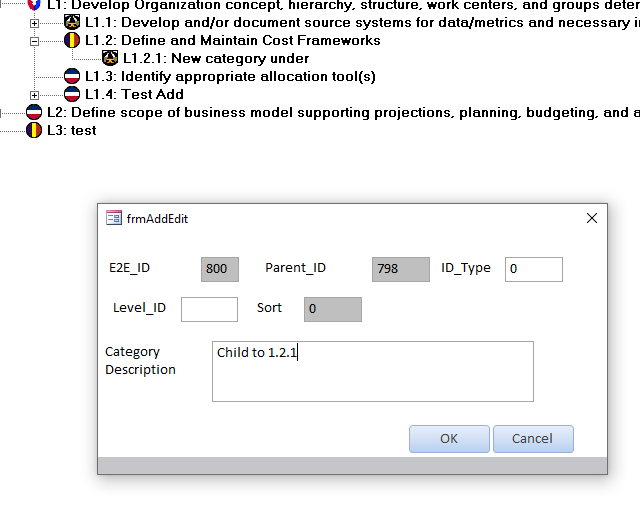Close the frmAddEdit window
This screenshot has width=640, height=509.
click(592, 218)
